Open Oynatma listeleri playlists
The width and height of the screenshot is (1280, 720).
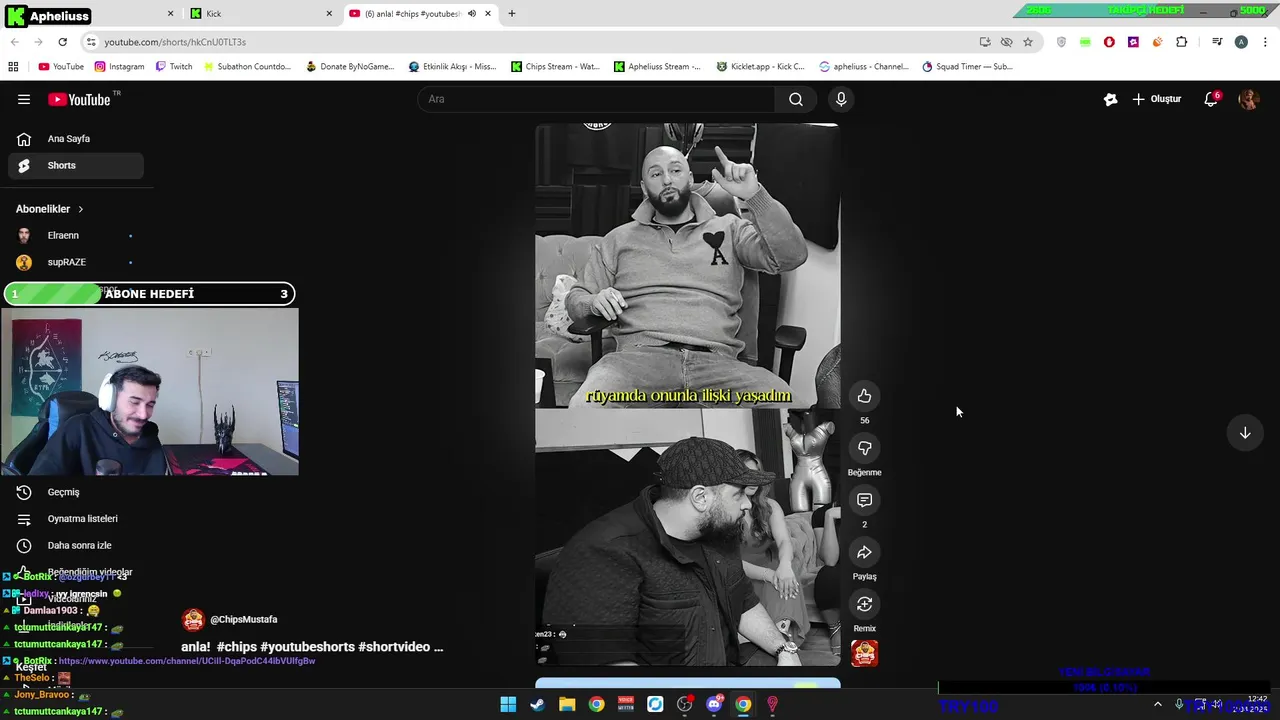76,519
